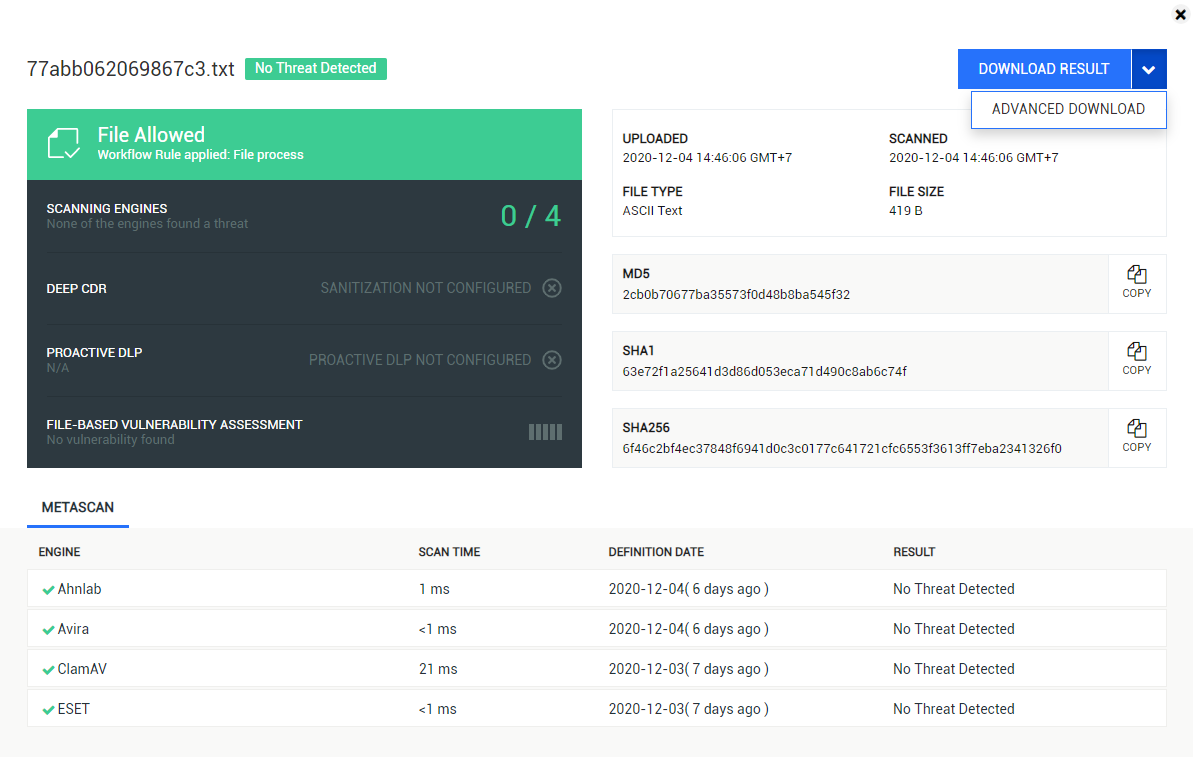Click the Download Result button
This screenshot has height=757, width=1193.
pyautogui.click(x=1044, y=69)
